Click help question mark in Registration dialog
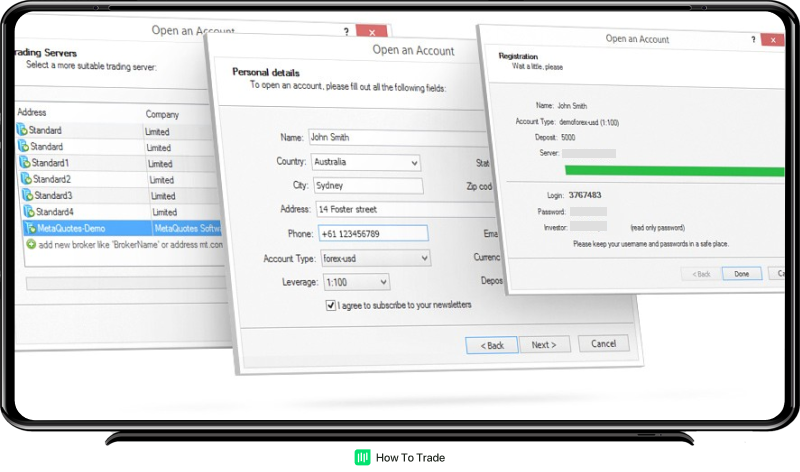 [x=752, y=39]
